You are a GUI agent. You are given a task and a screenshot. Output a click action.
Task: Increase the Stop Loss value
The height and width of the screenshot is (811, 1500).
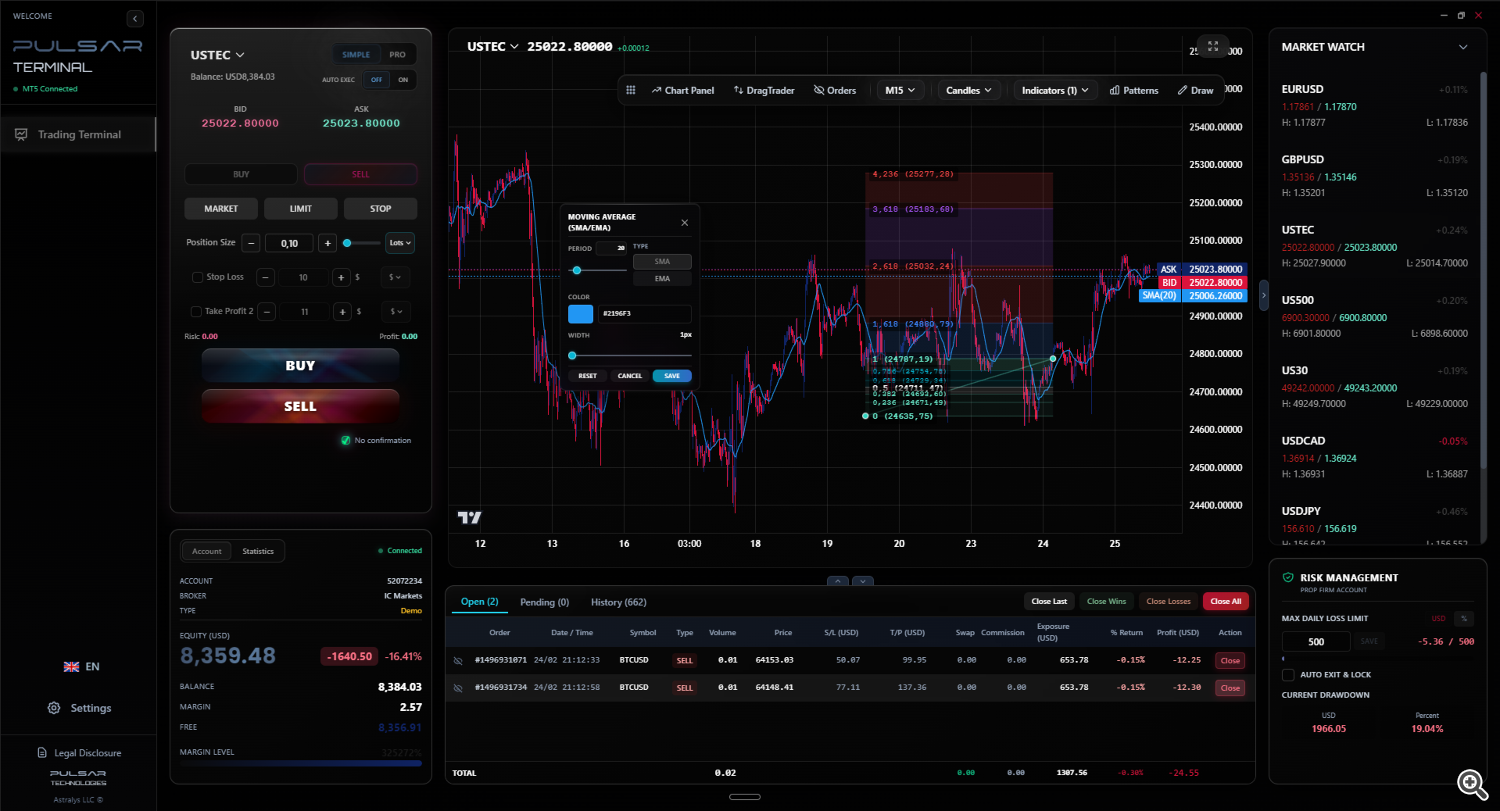tap(341, 277)
